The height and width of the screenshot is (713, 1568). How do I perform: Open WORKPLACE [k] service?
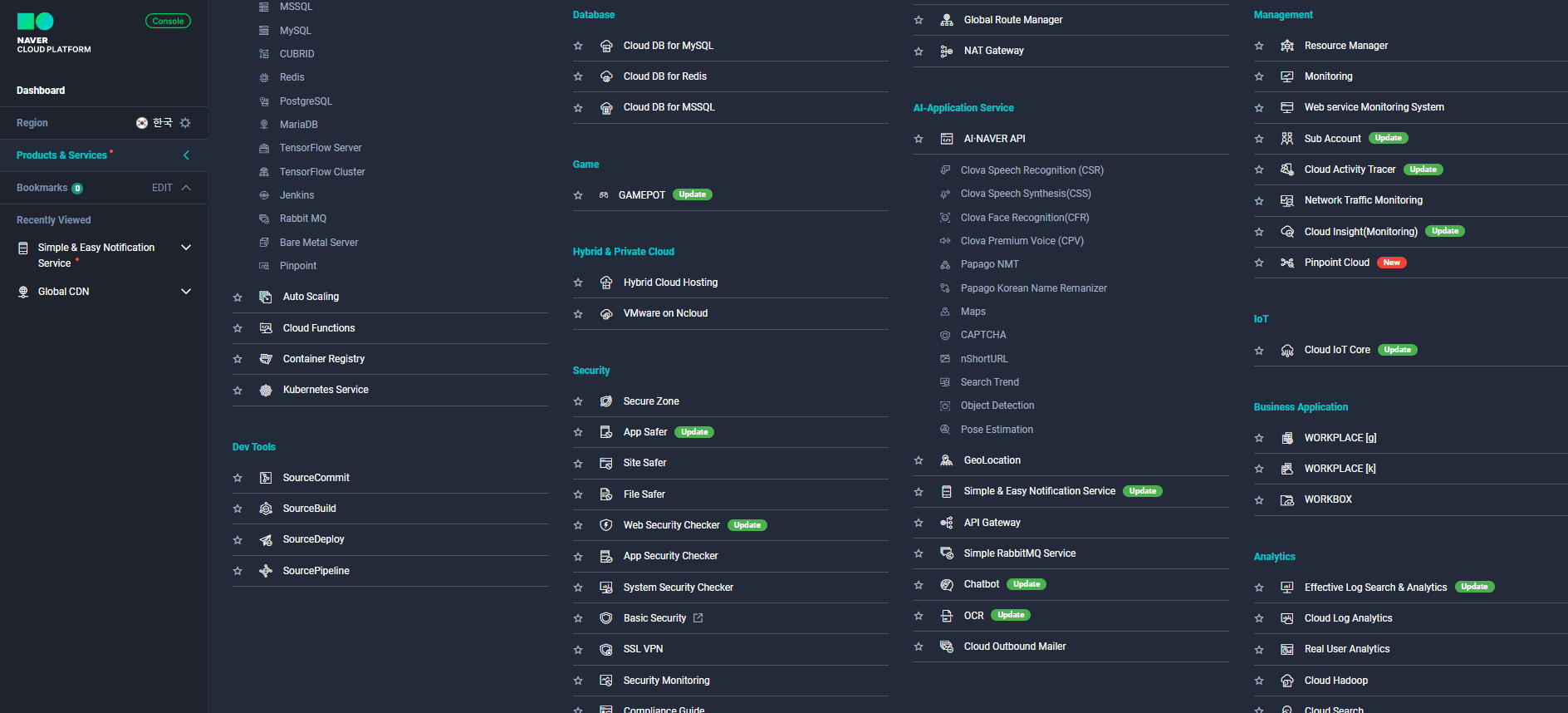(x=1340, y=469)
